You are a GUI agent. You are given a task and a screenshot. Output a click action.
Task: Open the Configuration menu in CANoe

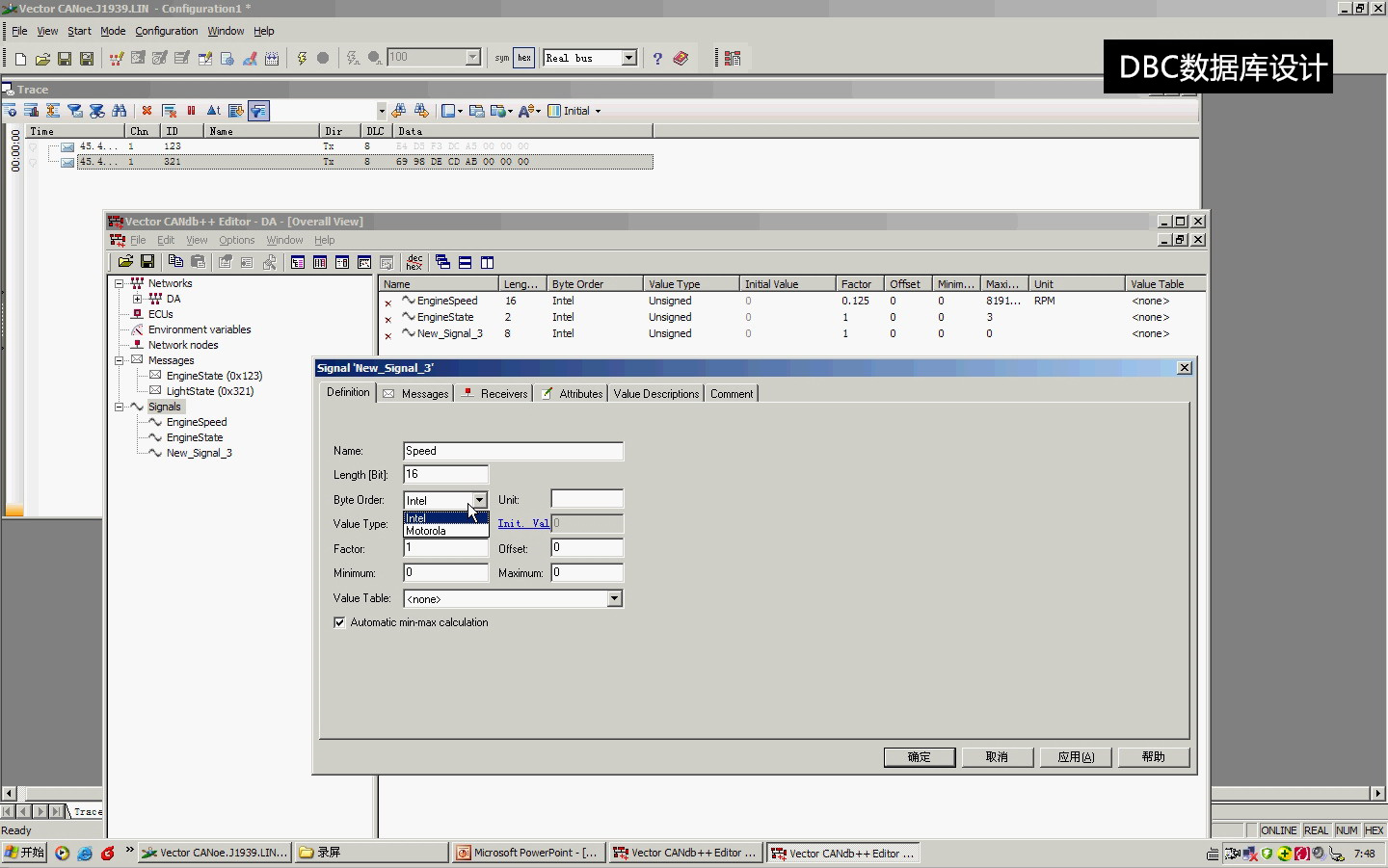coord(166,31)
